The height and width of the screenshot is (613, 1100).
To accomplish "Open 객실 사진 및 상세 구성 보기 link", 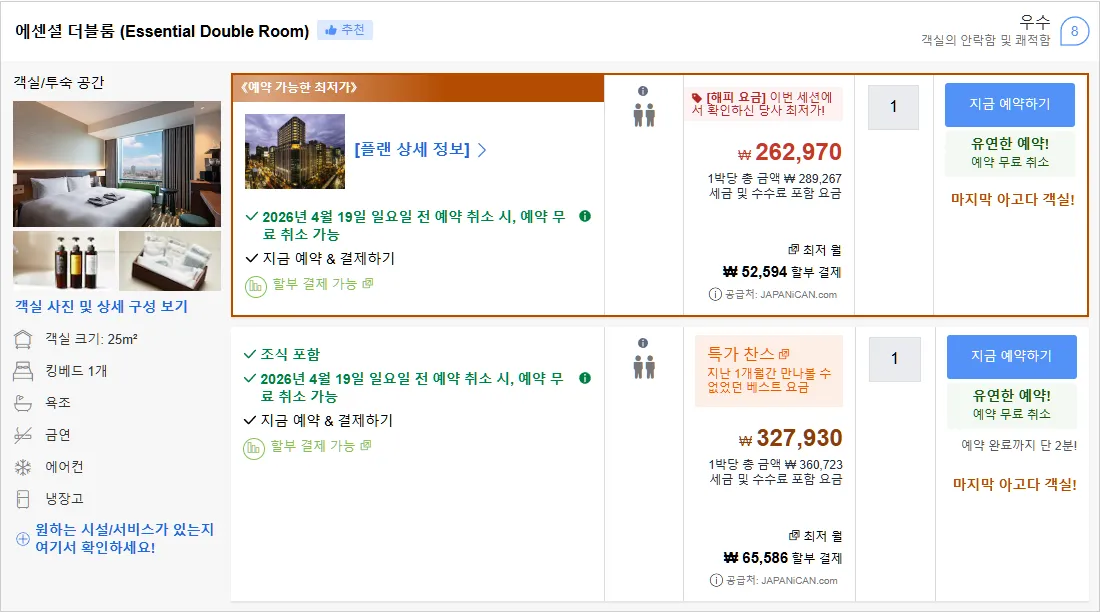I will 102,306.
